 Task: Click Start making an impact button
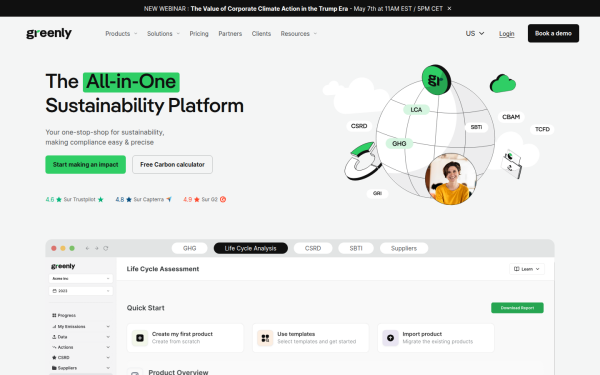[x=85, y=165]
